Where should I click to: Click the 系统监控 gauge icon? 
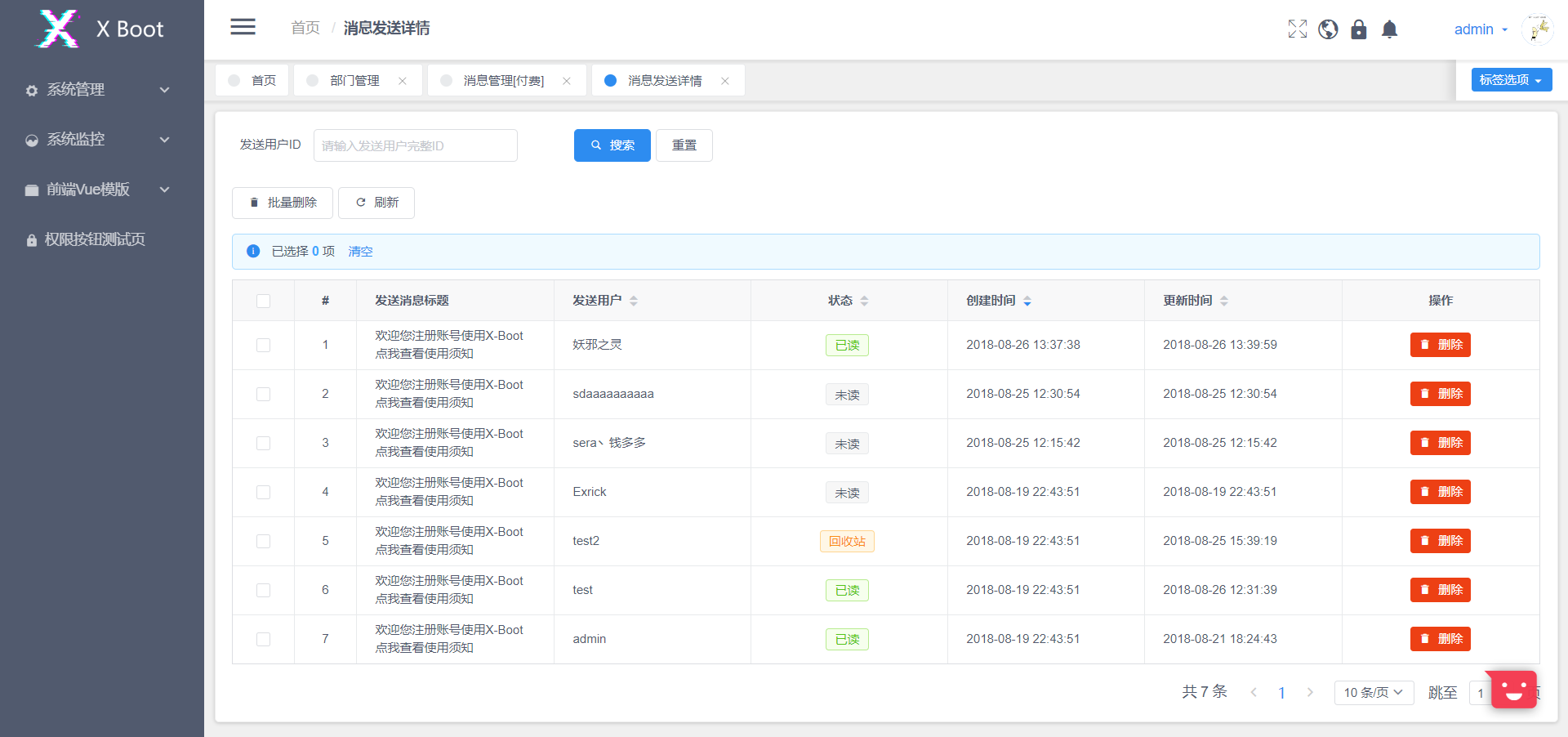click(x=32, y=141)
